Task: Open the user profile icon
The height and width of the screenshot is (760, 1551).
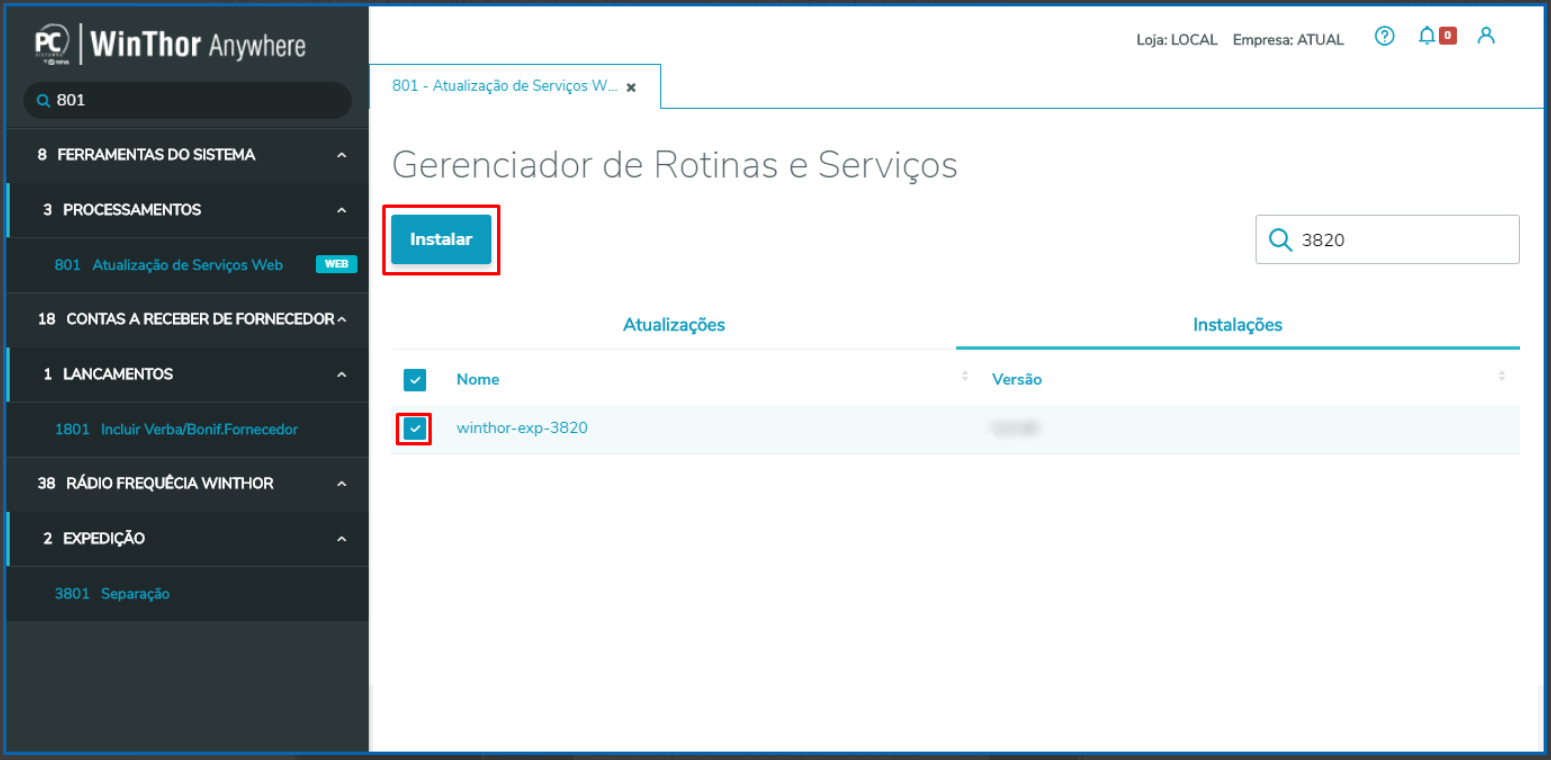Action: click(x=1486, y=36)
